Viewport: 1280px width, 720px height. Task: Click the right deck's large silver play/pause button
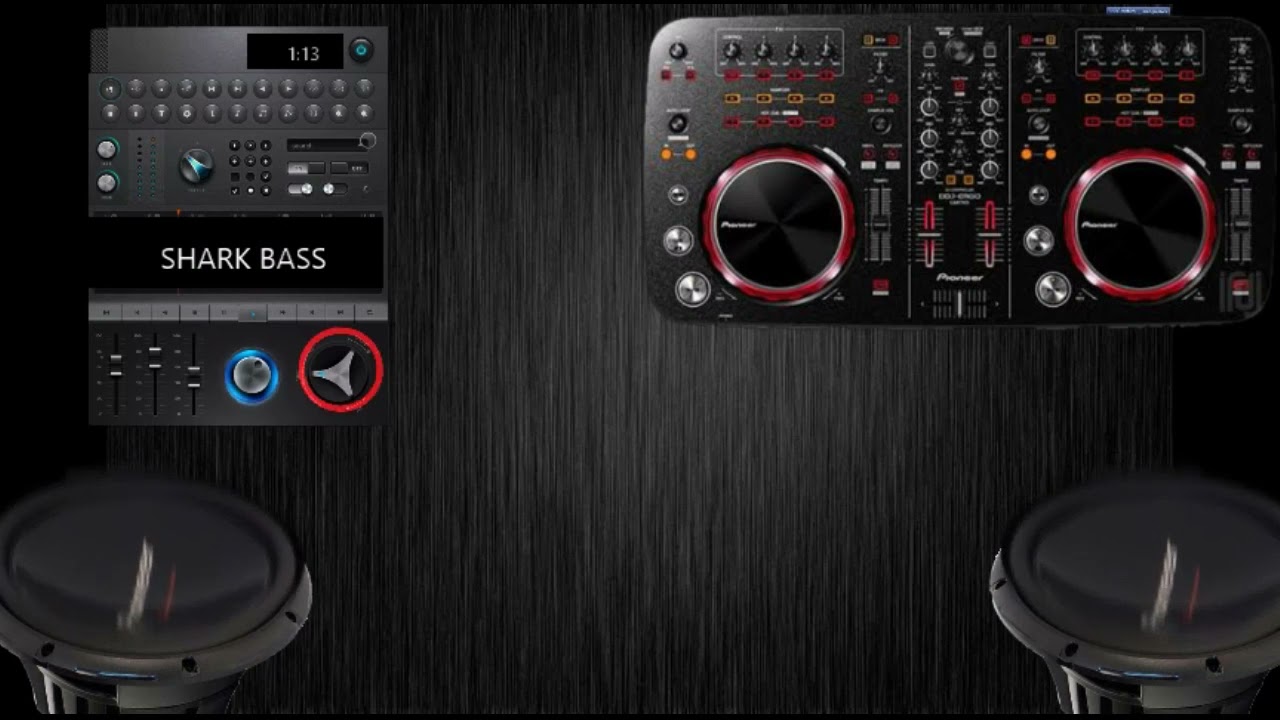point(1053,290)
